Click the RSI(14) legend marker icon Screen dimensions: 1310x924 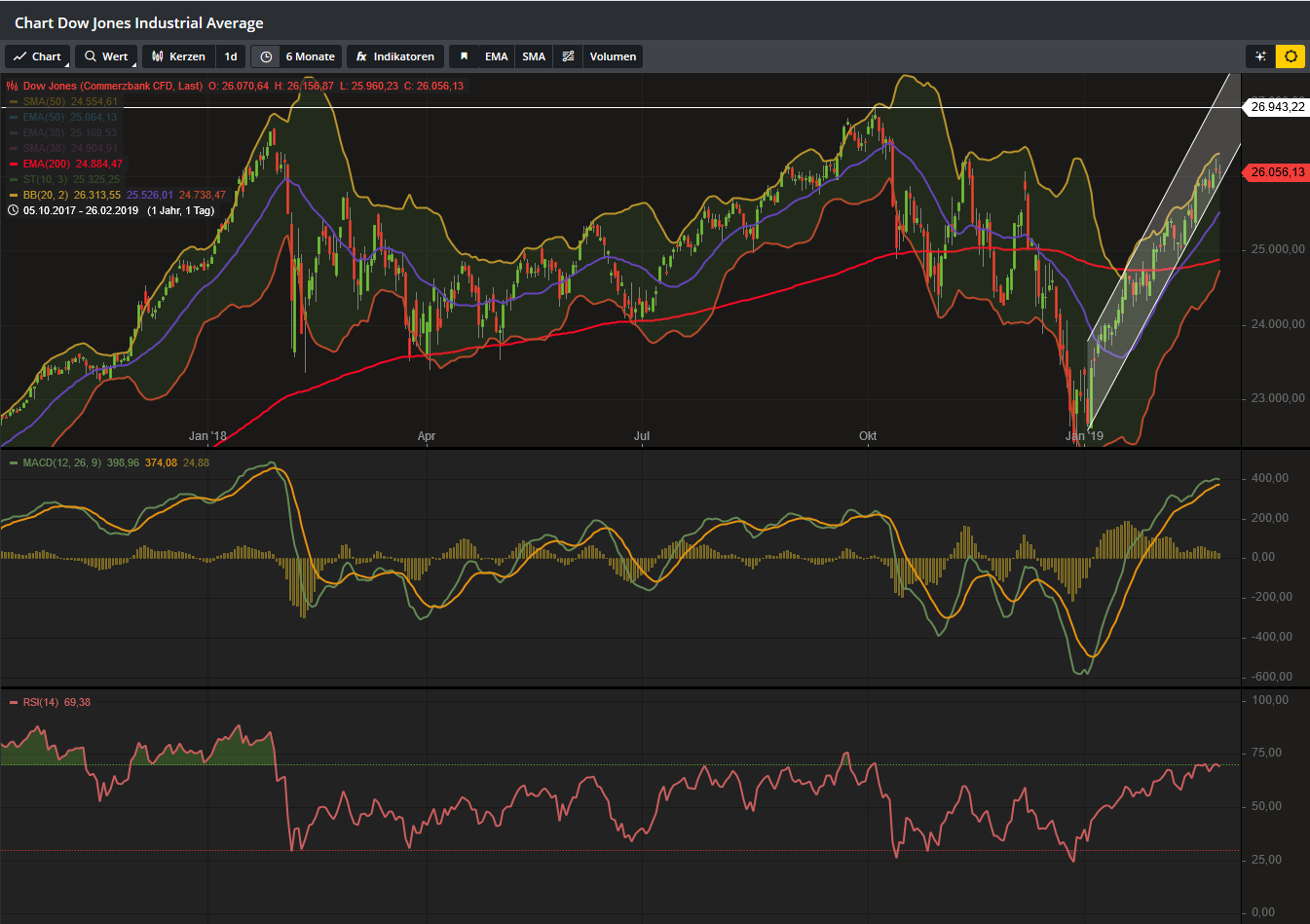point(14,703)
